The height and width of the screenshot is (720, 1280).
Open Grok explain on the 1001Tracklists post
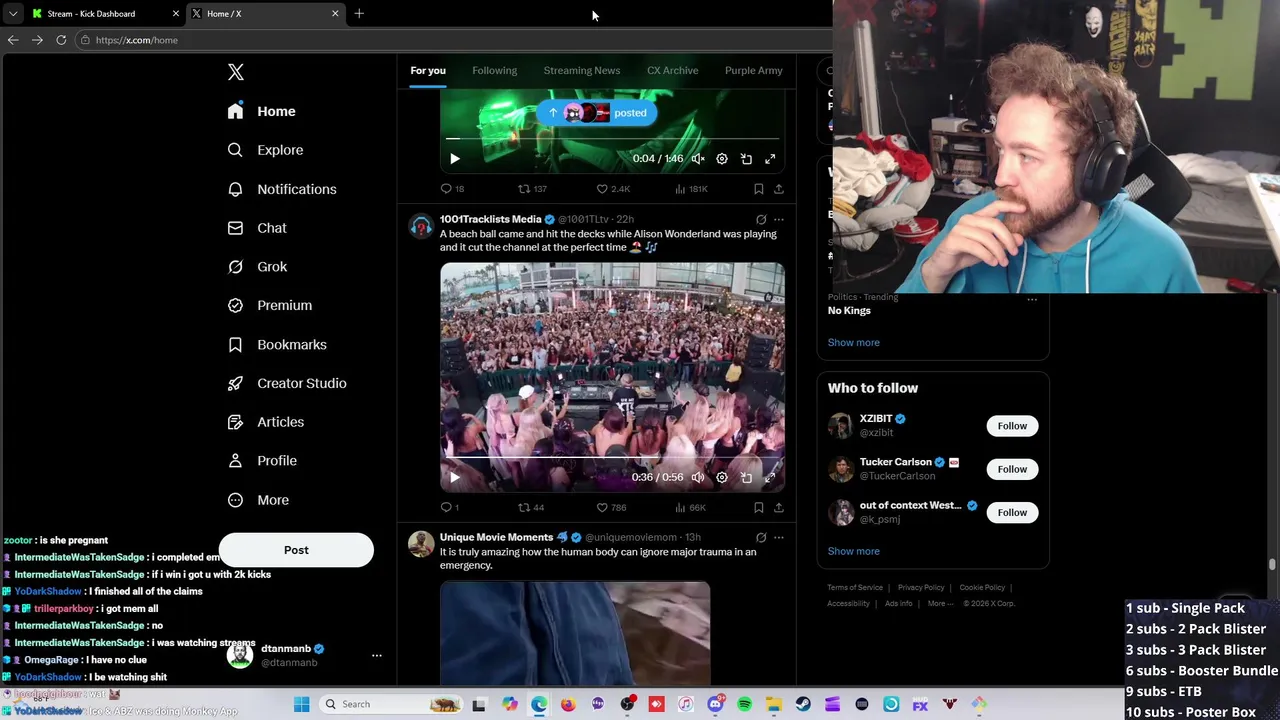(761, 219)
